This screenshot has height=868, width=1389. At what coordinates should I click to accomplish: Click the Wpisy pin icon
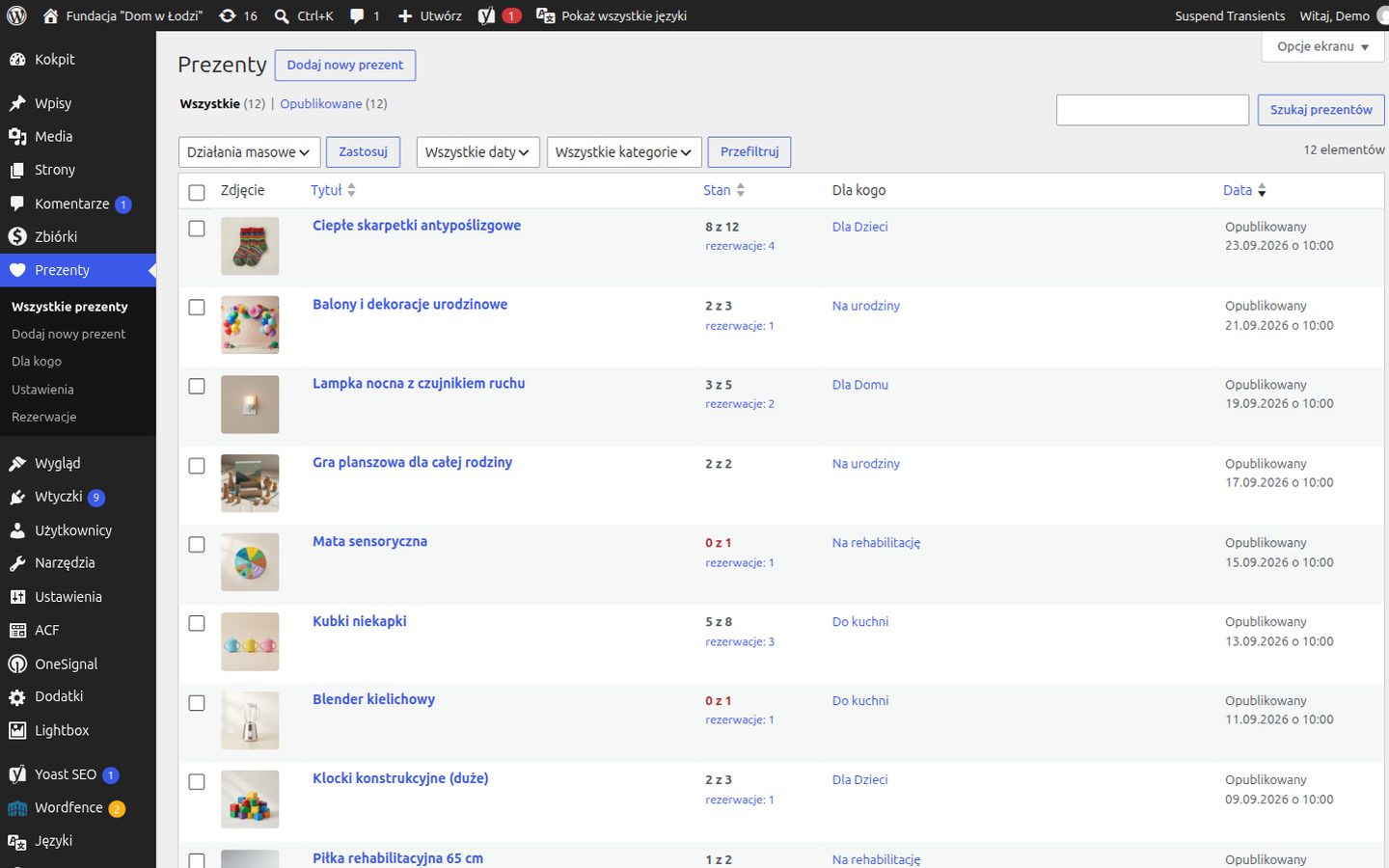pos(17,103)
